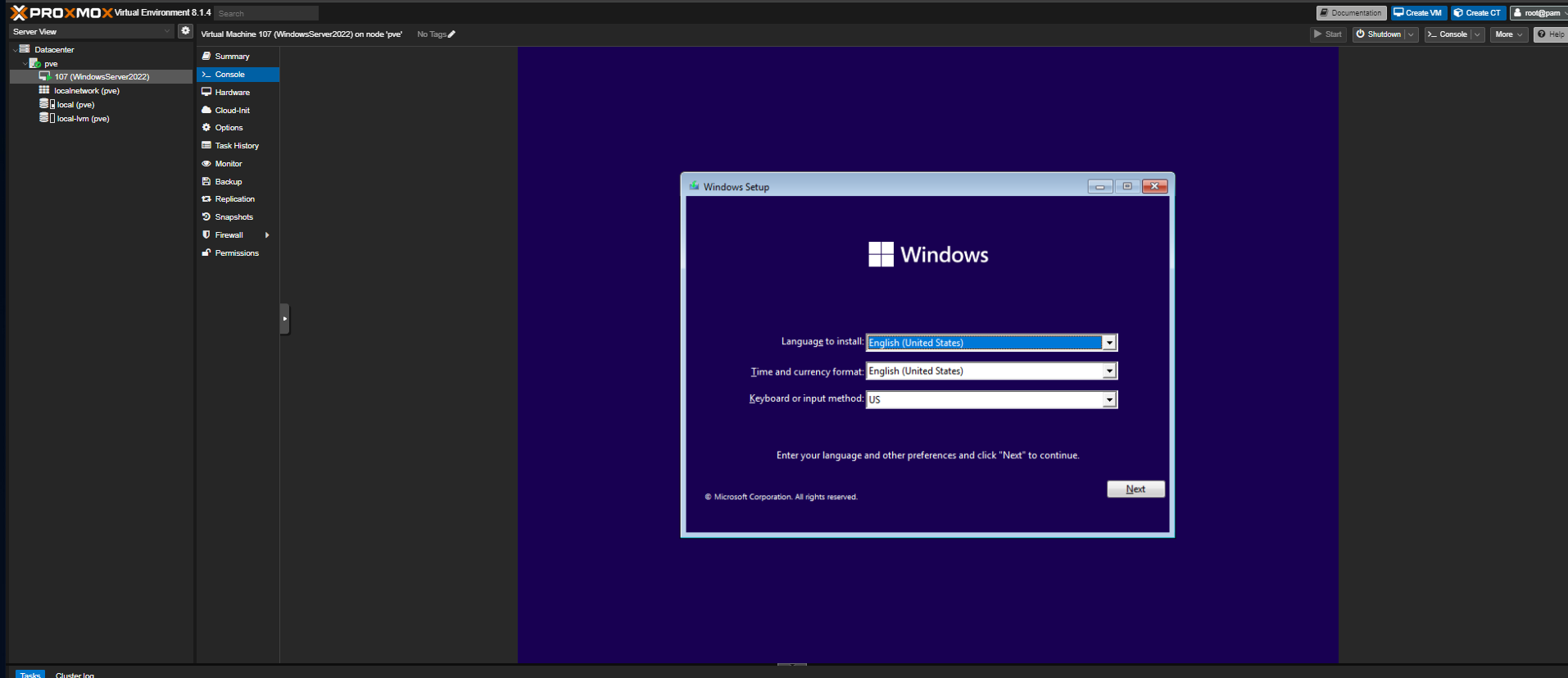Viewport: 1568px width, 678px height.
Task: Click the Backup floppy icon
Action: (206, 181)
